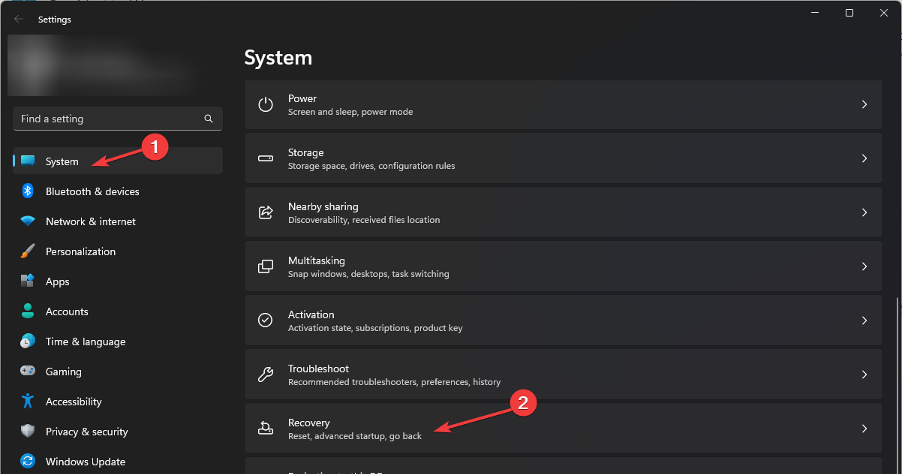Click 'Discoverability, received files location' text
Viewport: 902px width, 474px height.
(x=364, y=220)
